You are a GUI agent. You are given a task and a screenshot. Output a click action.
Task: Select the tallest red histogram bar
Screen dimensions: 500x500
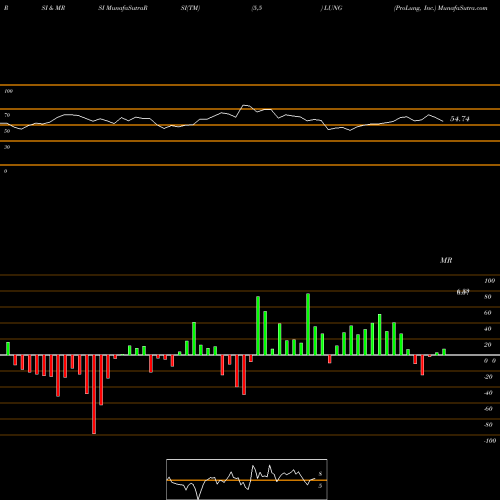click(94, 394)
